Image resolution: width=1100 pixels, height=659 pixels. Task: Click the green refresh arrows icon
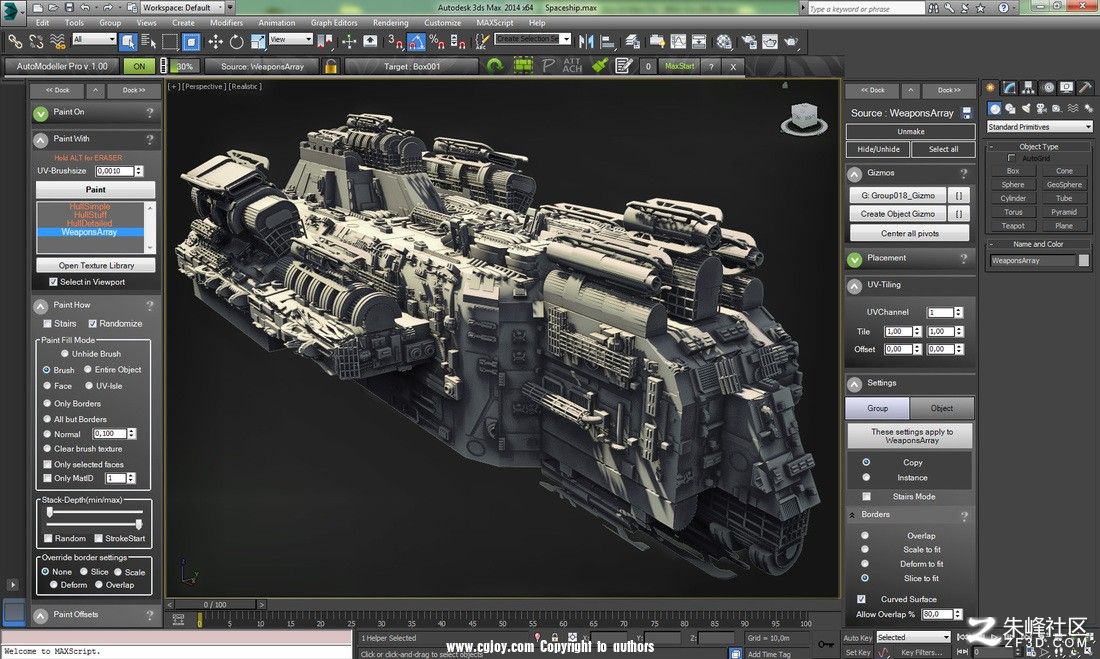(495, 66)
